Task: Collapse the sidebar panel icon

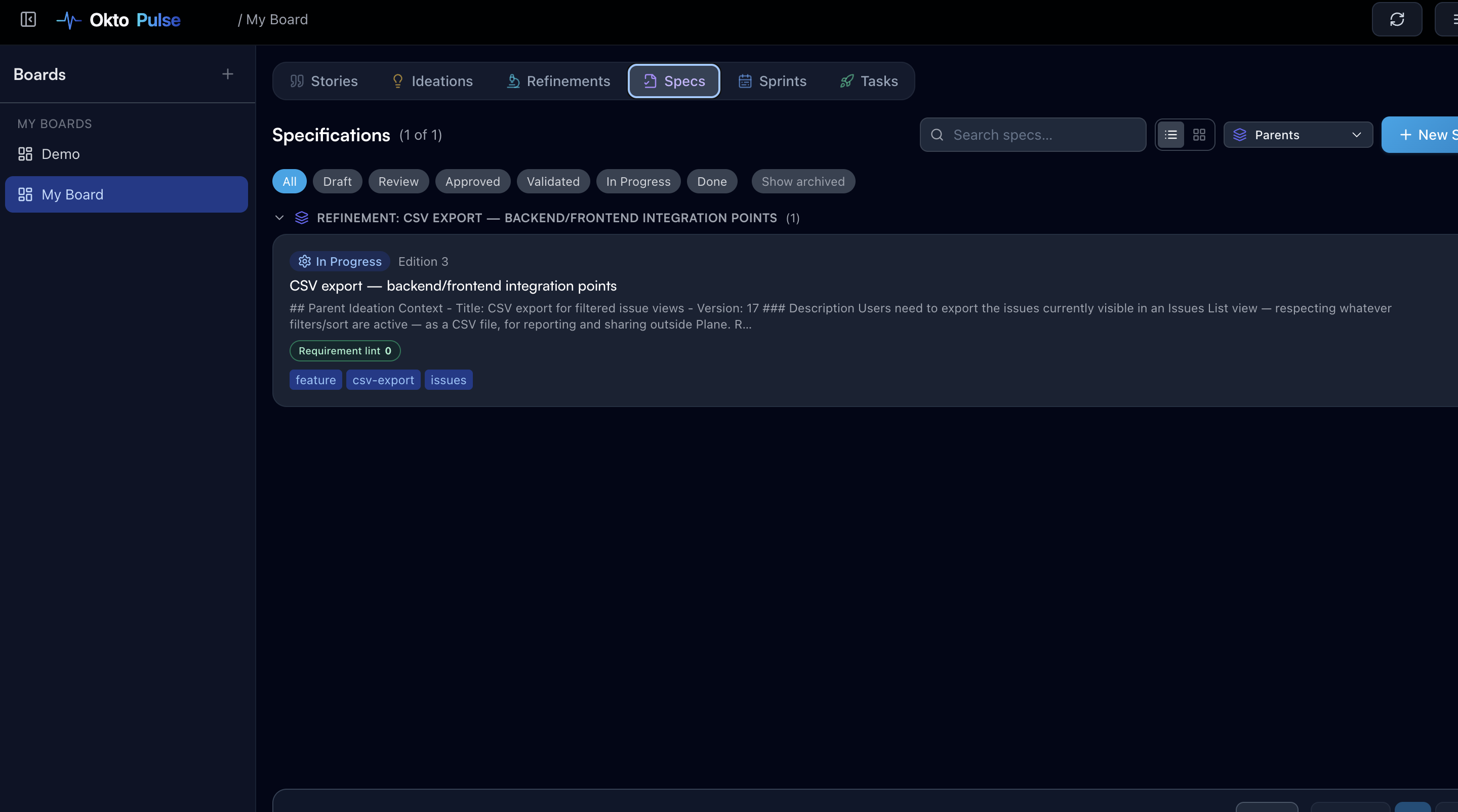Action: point(28,20)
